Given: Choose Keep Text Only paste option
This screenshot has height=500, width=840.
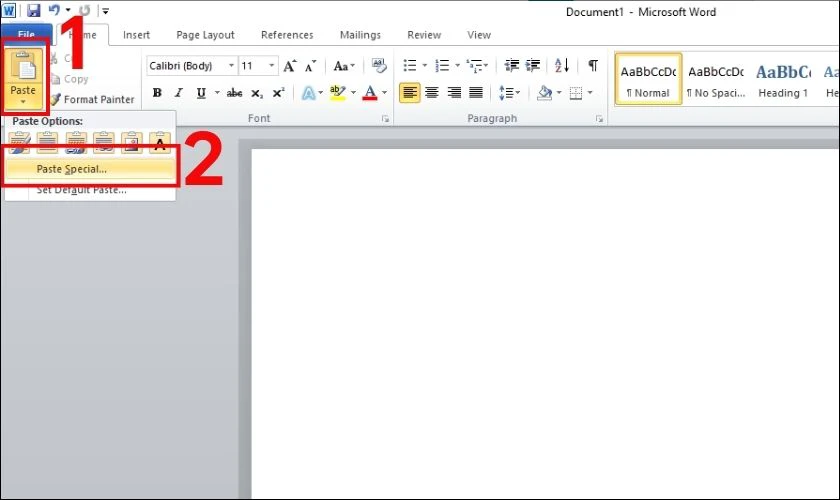Looking at the screenshot, I should click(160, 142).
